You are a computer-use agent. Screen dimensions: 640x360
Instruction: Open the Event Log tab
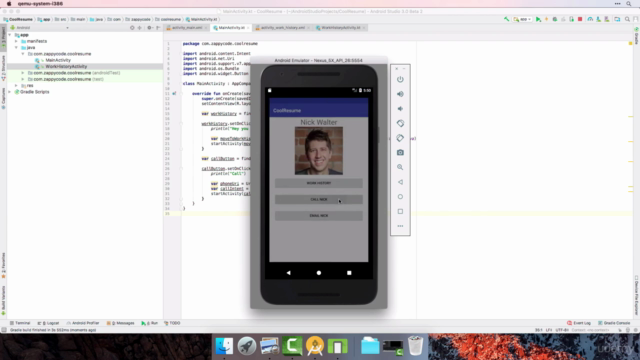click(579, 323)
